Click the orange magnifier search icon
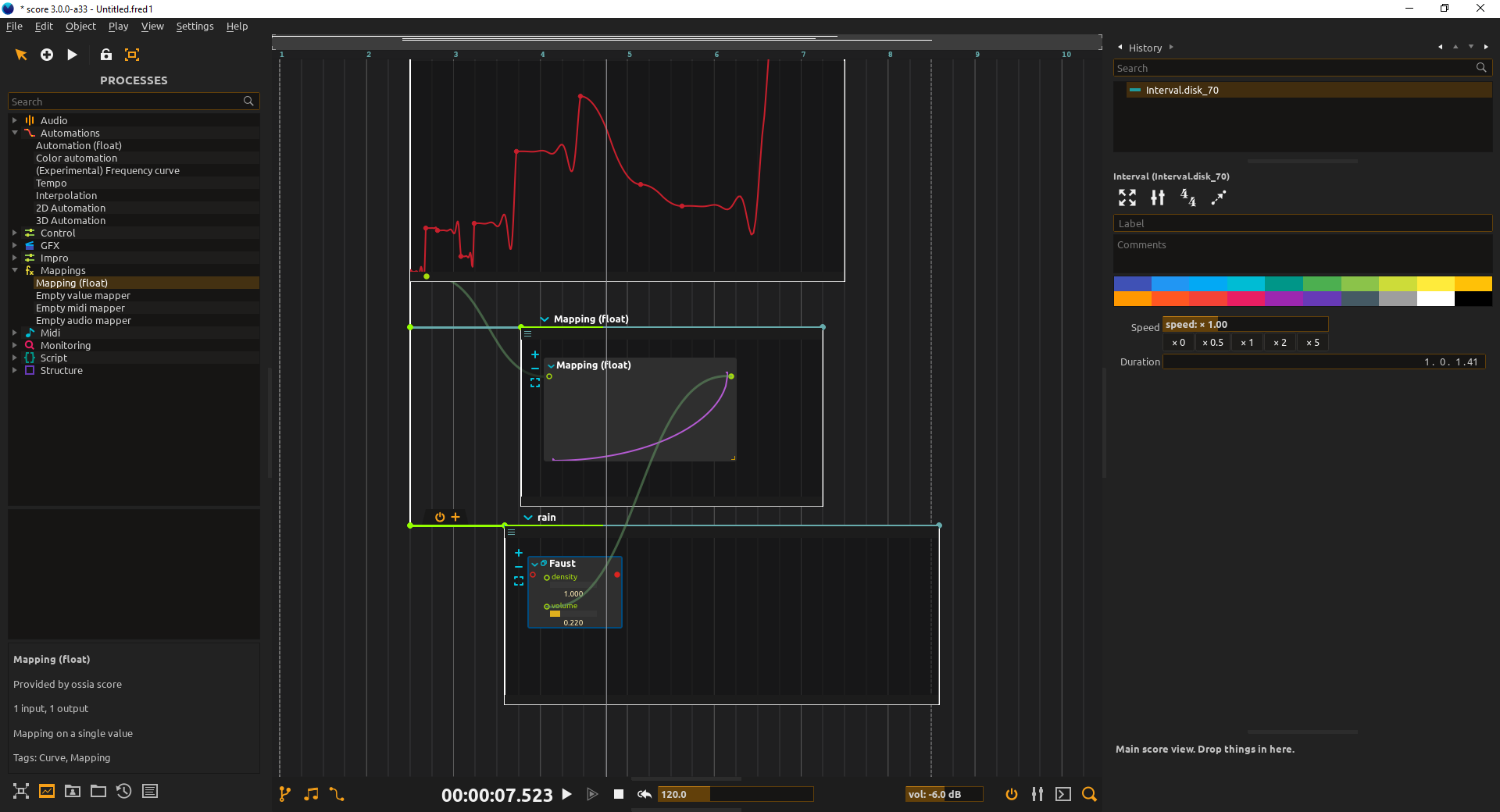The image size is (1500, 812). [1089, 794]
